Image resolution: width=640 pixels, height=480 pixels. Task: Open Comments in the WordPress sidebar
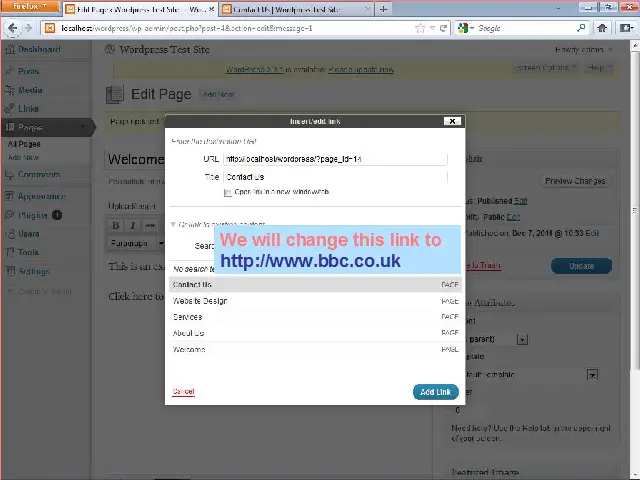point(39,175)
